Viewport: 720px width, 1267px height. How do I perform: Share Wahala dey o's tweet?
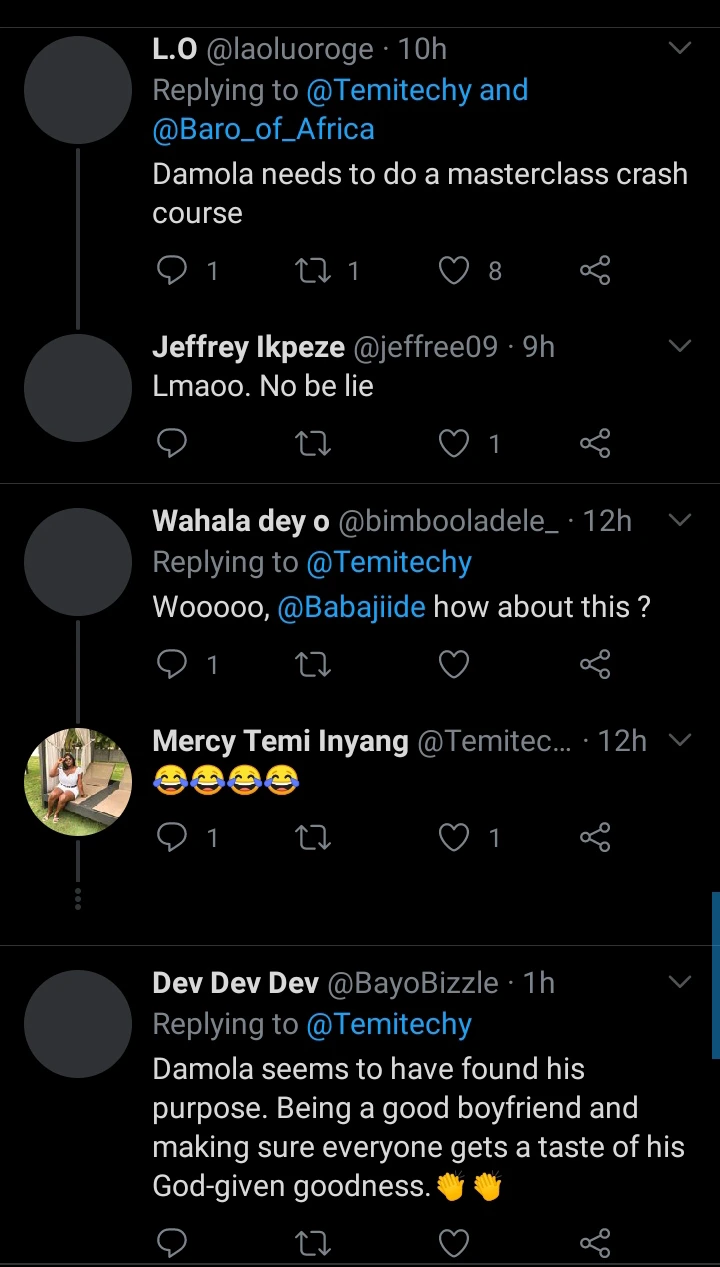[595, 664]
